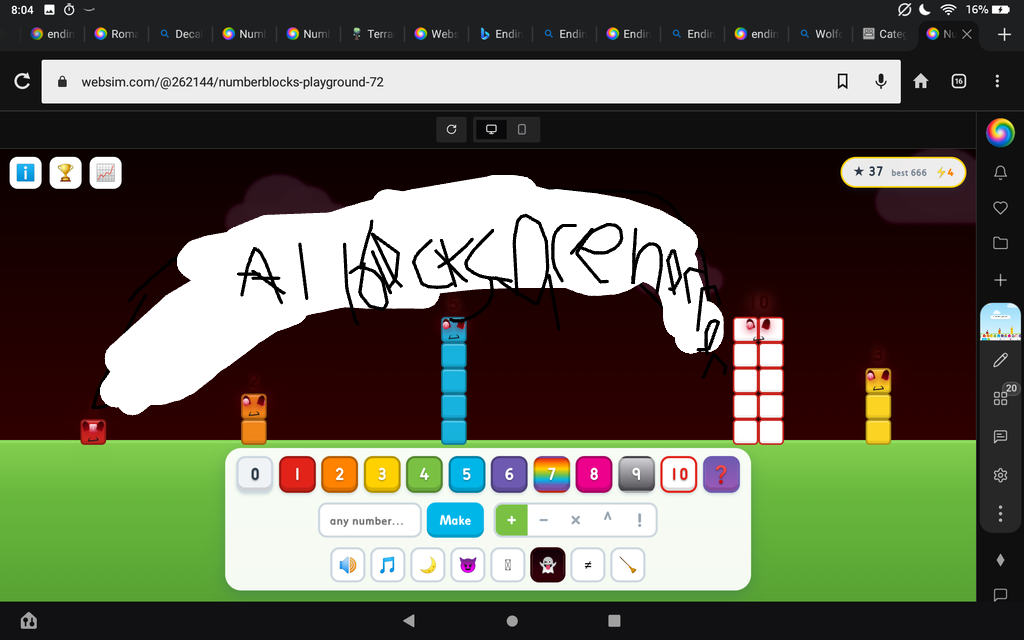Reload the websim preview

[451, 129]
